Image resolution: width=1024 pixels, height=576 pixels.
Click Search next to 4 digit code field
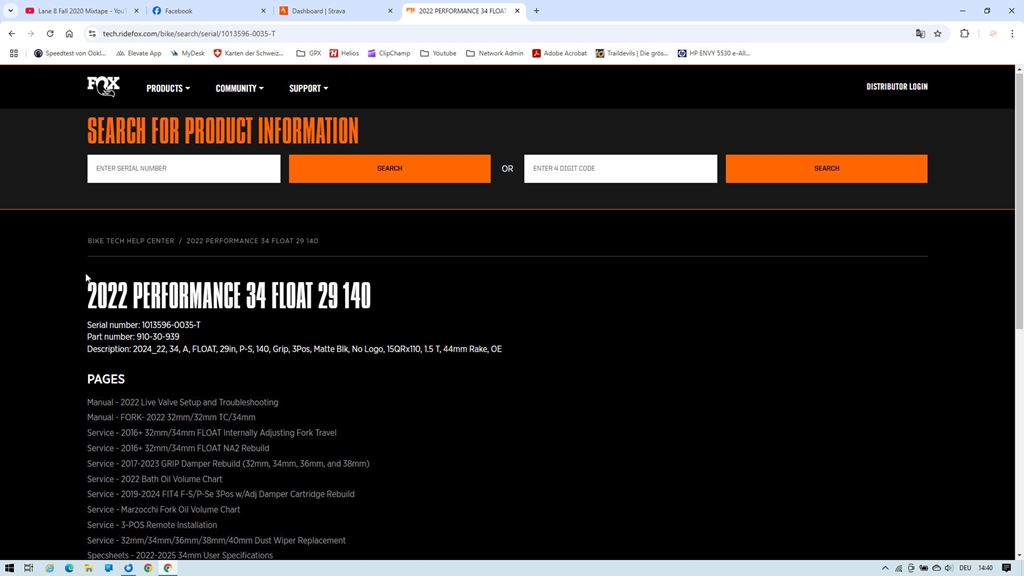pyautogui.click(x=826, y=168)
